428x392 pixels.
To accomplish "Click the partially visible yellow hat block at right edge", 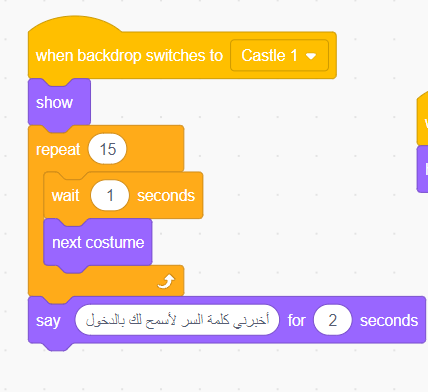I will point(423,120).
